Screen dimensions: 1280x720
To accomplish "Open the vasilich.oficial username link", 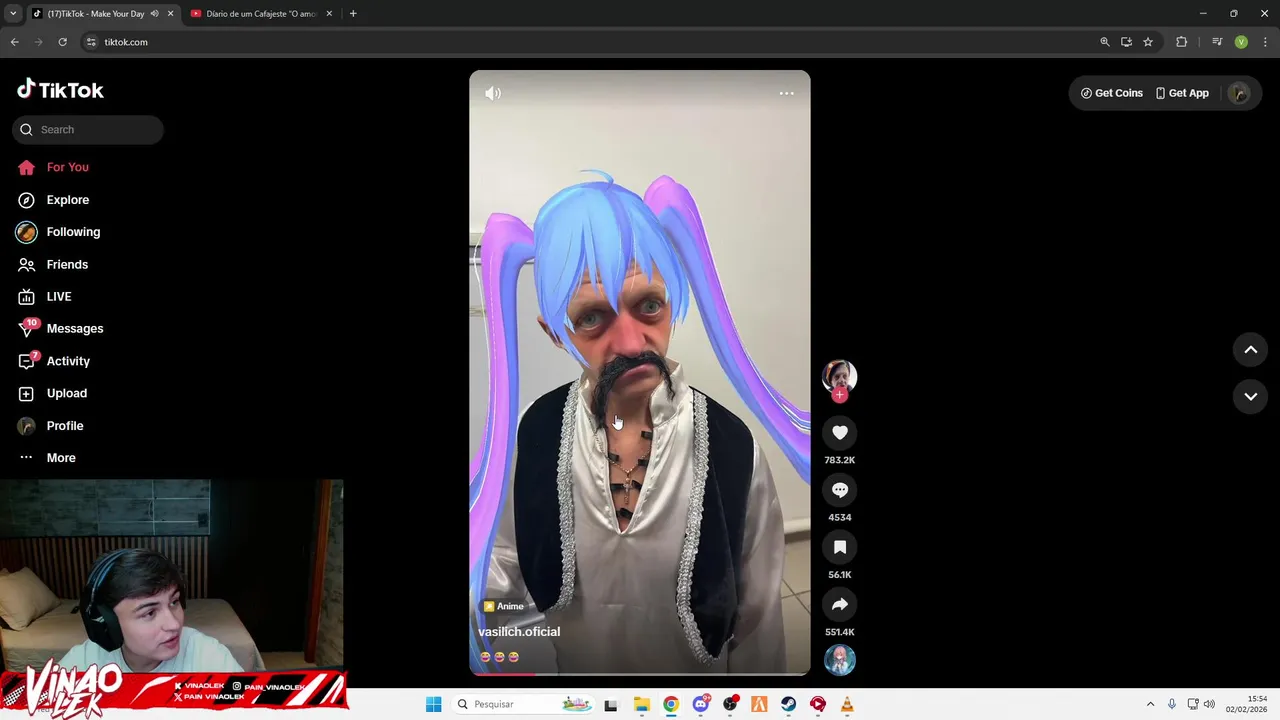I will coord(519,632).
